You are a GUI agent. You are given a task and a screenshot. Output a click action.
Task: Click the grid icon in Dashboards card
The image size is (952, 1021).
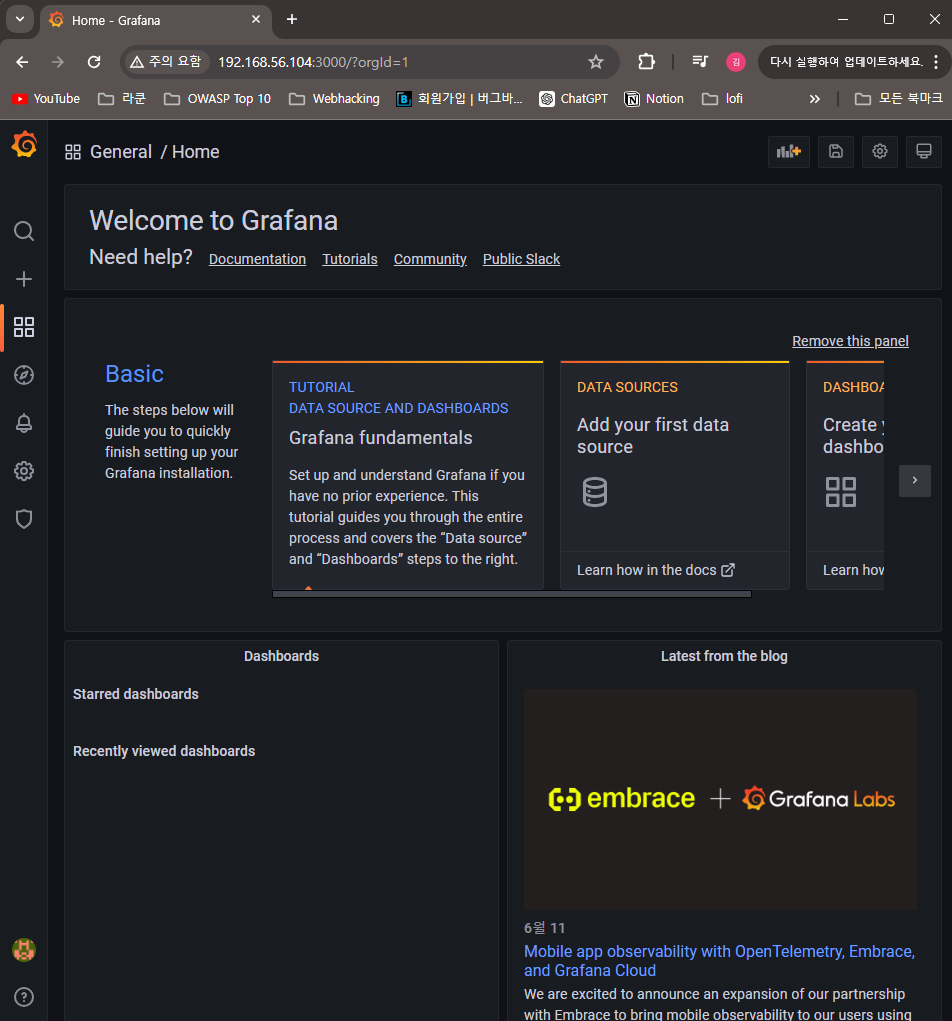coord(841,492)
